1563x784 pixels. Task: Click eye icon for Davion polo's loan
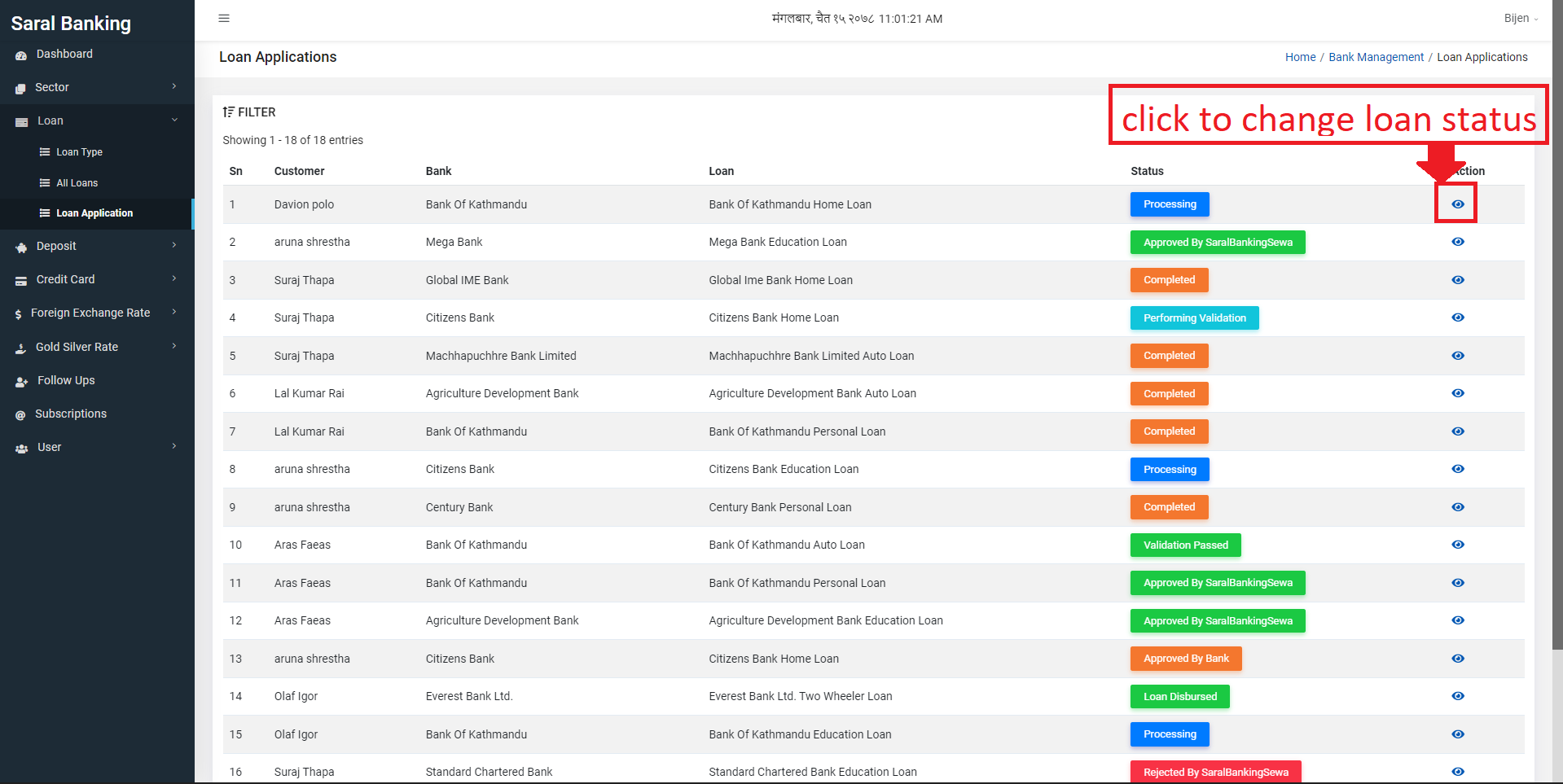click(1458, 204)
